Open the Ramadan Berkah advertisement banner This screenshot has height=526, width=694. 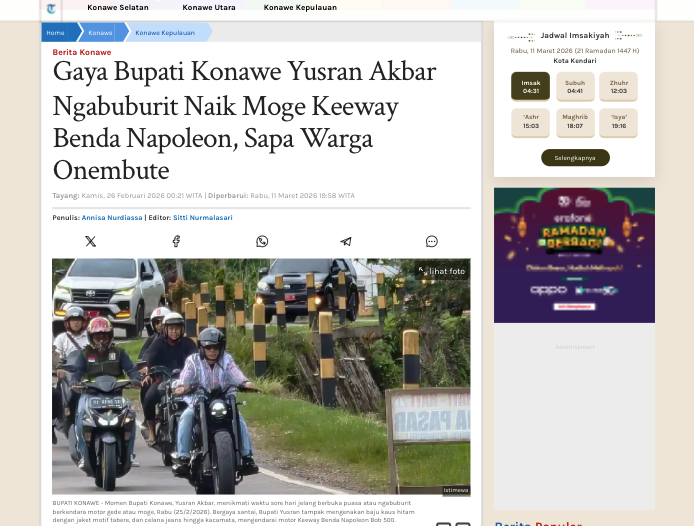pos(574,255)
